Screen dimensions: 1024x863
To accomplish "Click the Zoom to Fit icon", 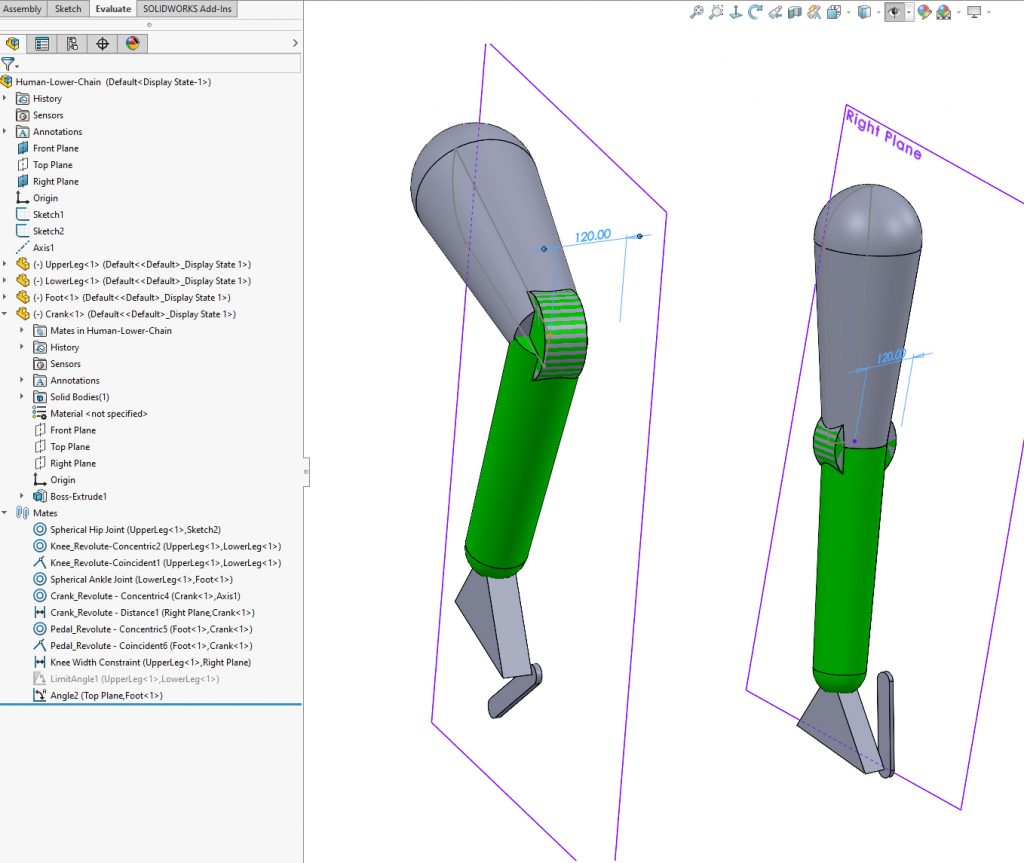I will (697, 12).
